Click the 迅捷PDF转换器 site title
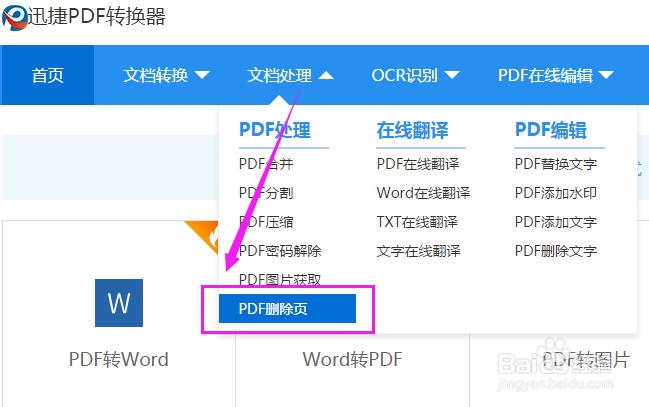The width and height of the screenshot is (649, 407). 96,17
